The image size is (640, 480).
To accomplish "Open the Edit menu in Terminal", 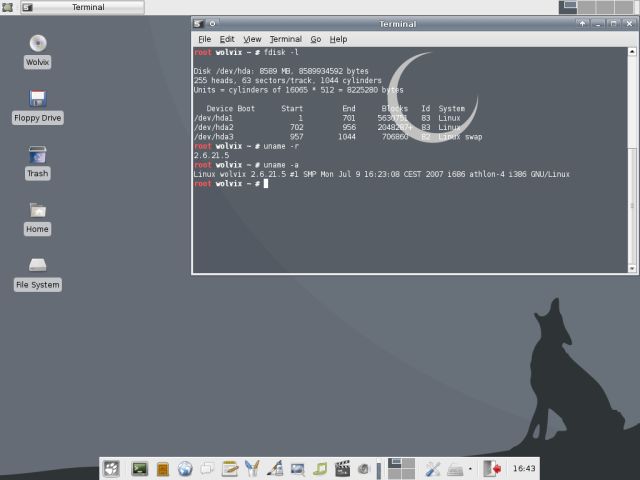I will click(227, 39).
